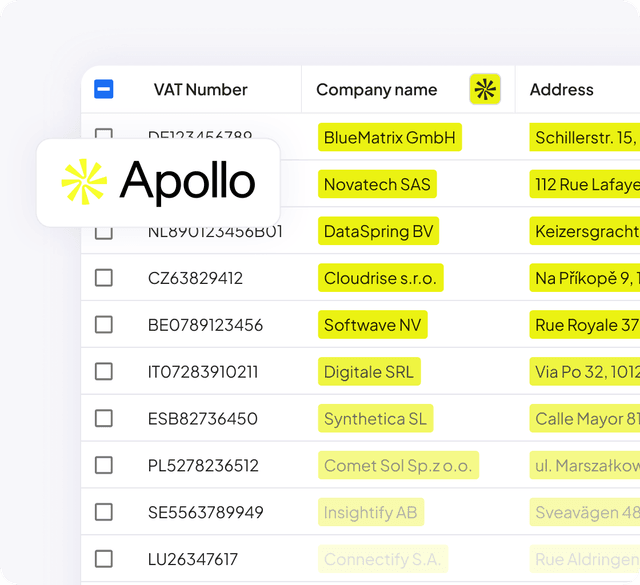640x585 pixels.
Task: Click the Rue Royale 37 address cell
Action: point(584,325)
